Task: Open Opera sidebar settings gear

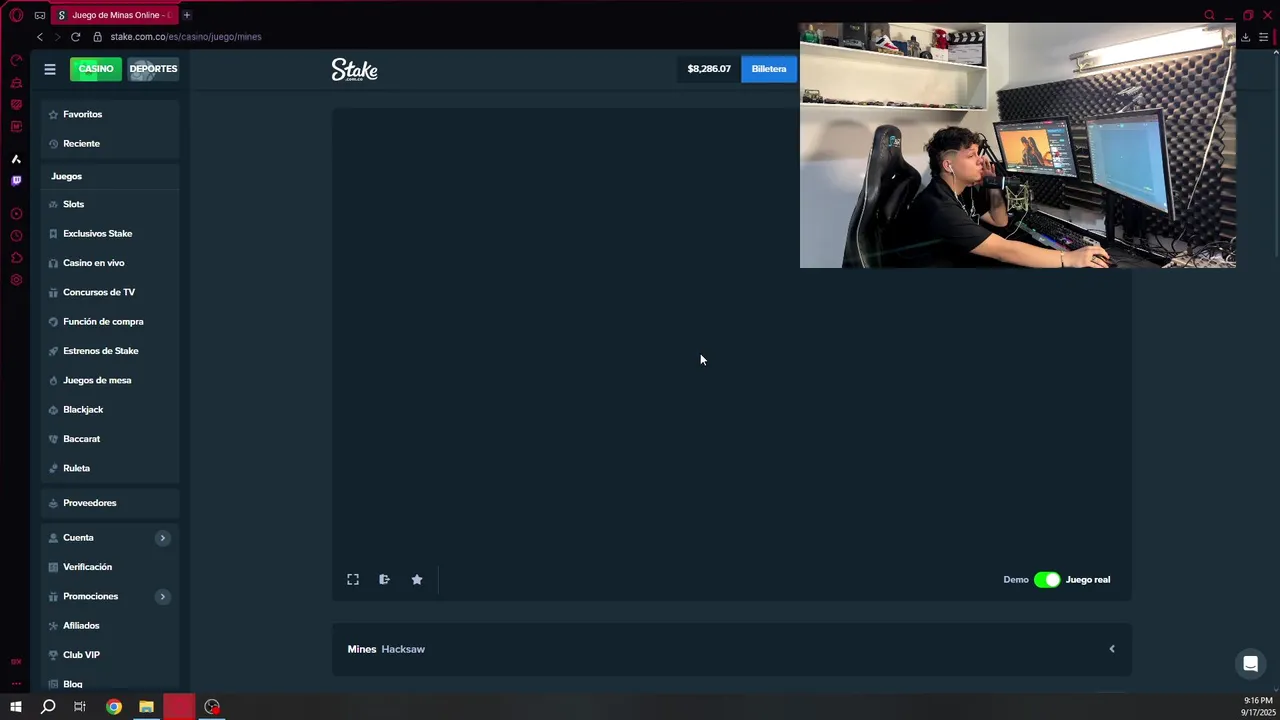Action: pyautogui.click(x=16, y=280)
